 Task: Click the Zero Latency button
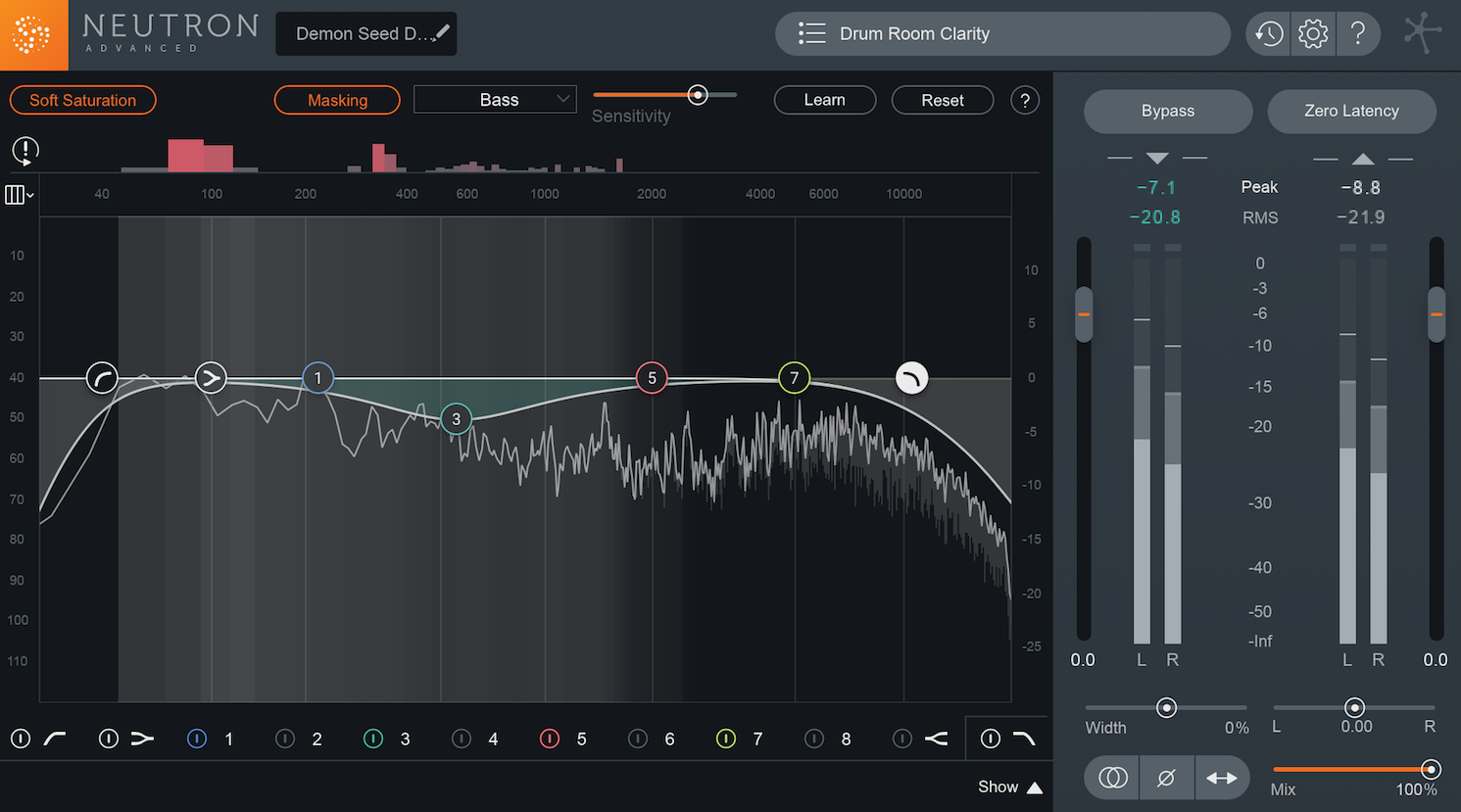[x=1351, y=111]
